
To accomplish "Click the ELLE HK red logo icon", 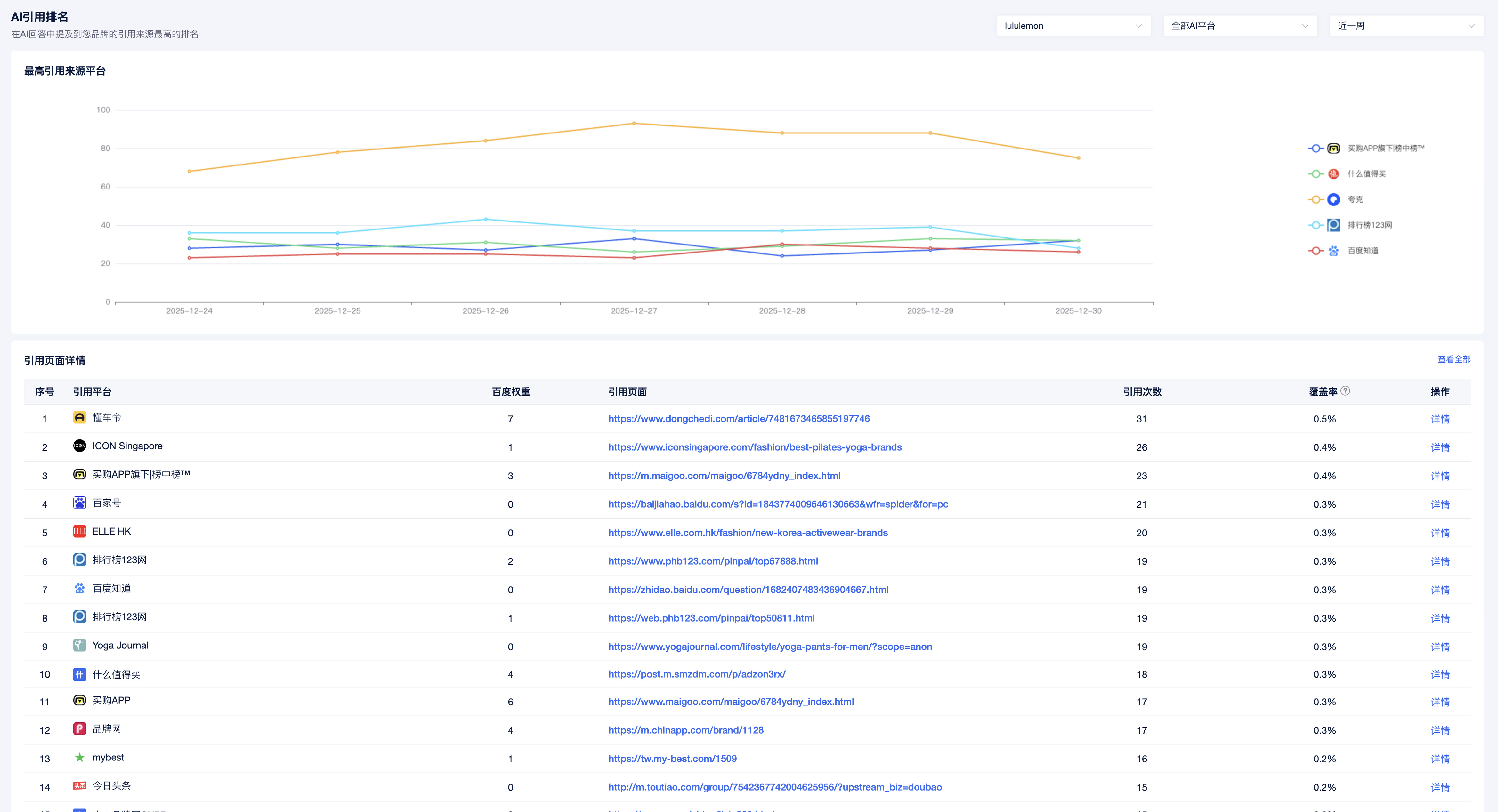I will 80,531.
